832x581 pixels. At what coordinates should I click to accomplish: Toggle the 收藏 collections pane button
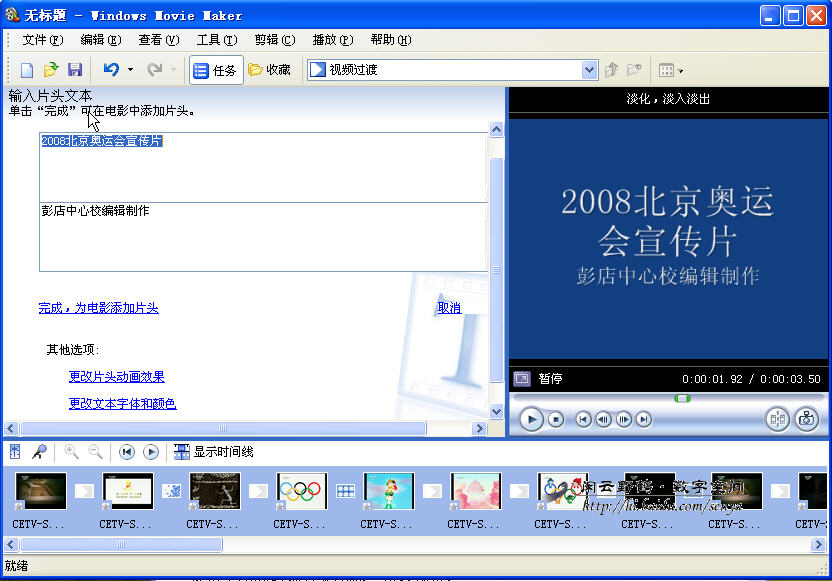(270, 70)
